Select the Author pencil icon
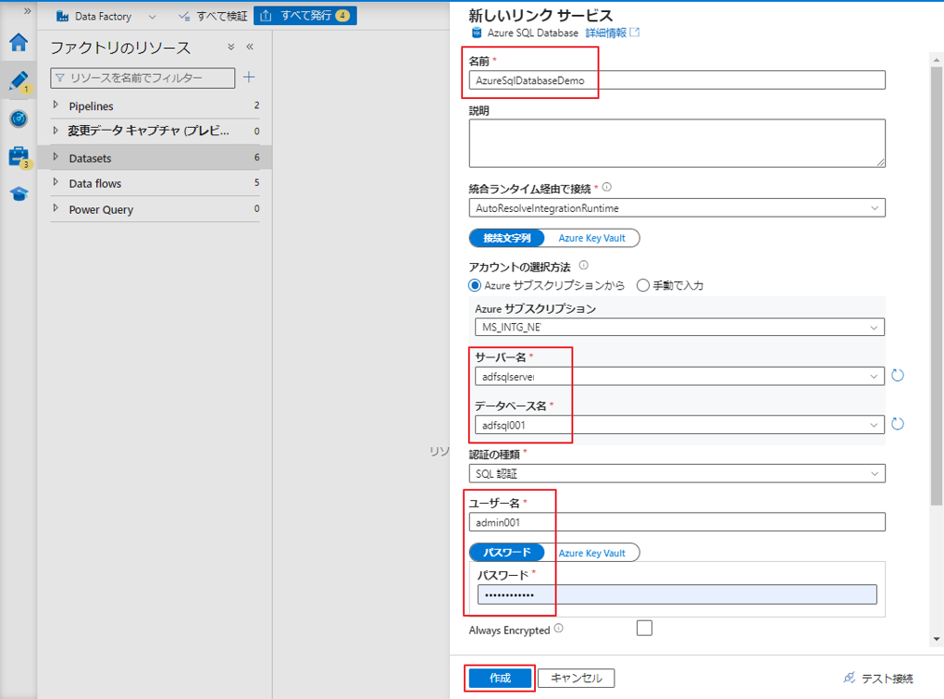Image resolution: width=944 pixels, height=699 pixels. 18,81
